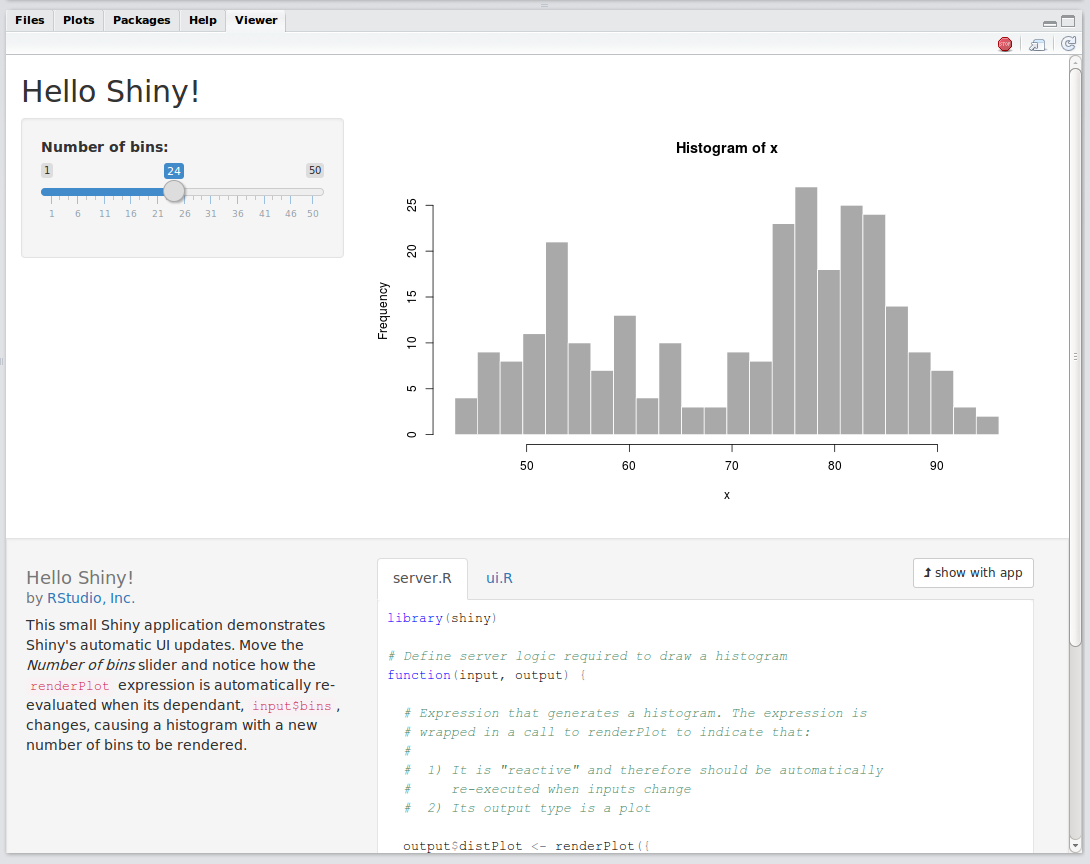The width and height of the screenshot is (1090, 864).
Task: Select the server.R code tab
Action: click(422, 578)
